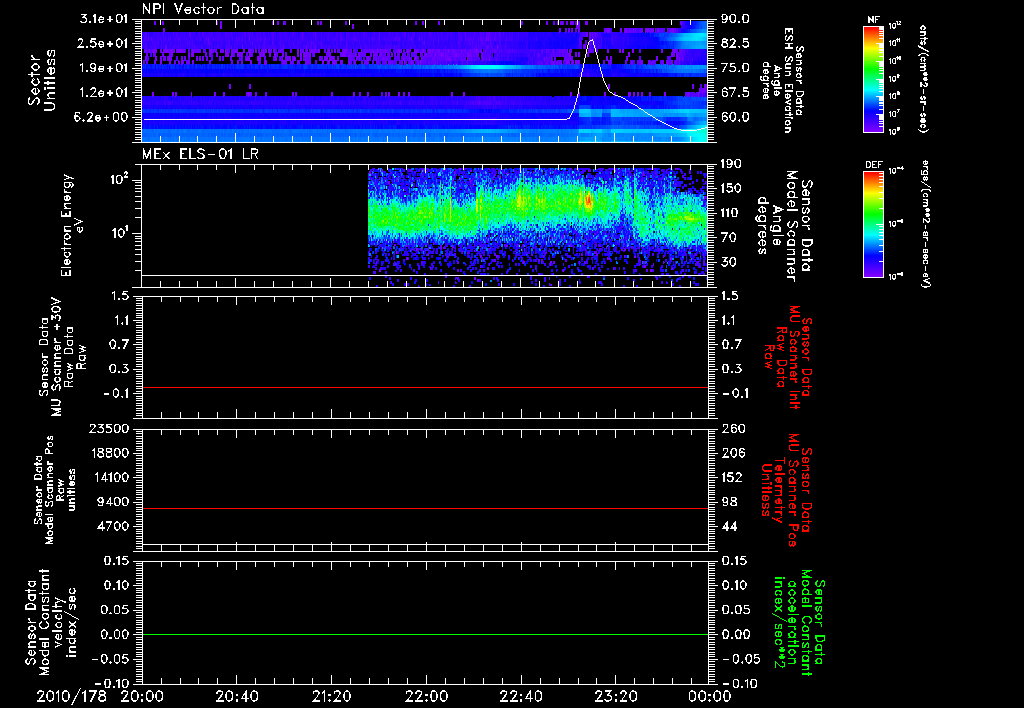This screenshot has width=1024, height=708.
Task: Click the "20:40" time tick label
Action: [x=236, y=696]
